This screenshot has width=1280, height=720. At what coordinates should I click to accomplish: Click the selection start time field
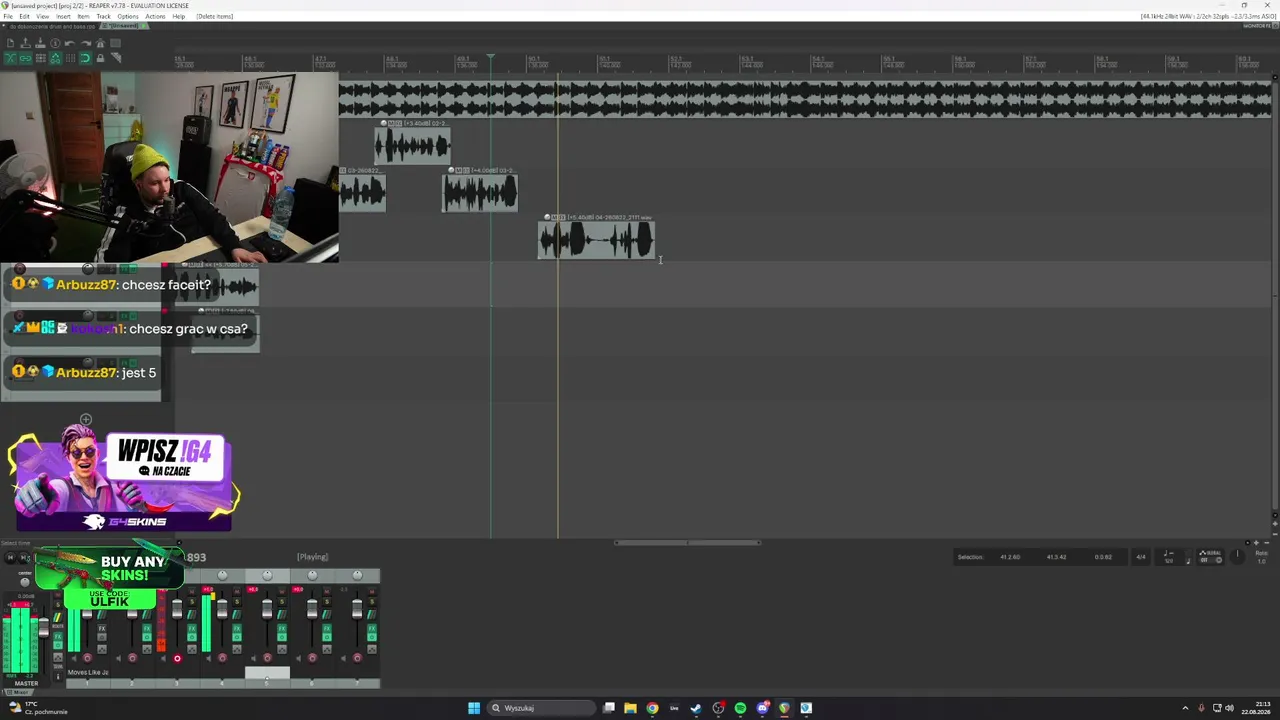click(x=1009, y=557)
